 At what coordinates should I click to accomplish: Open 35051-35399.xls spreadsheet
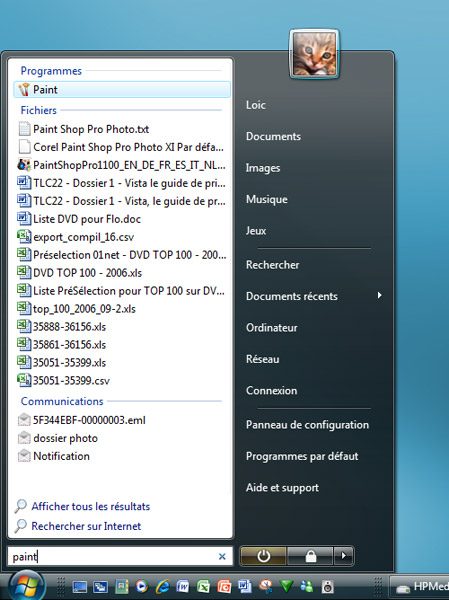coord(62,363)
